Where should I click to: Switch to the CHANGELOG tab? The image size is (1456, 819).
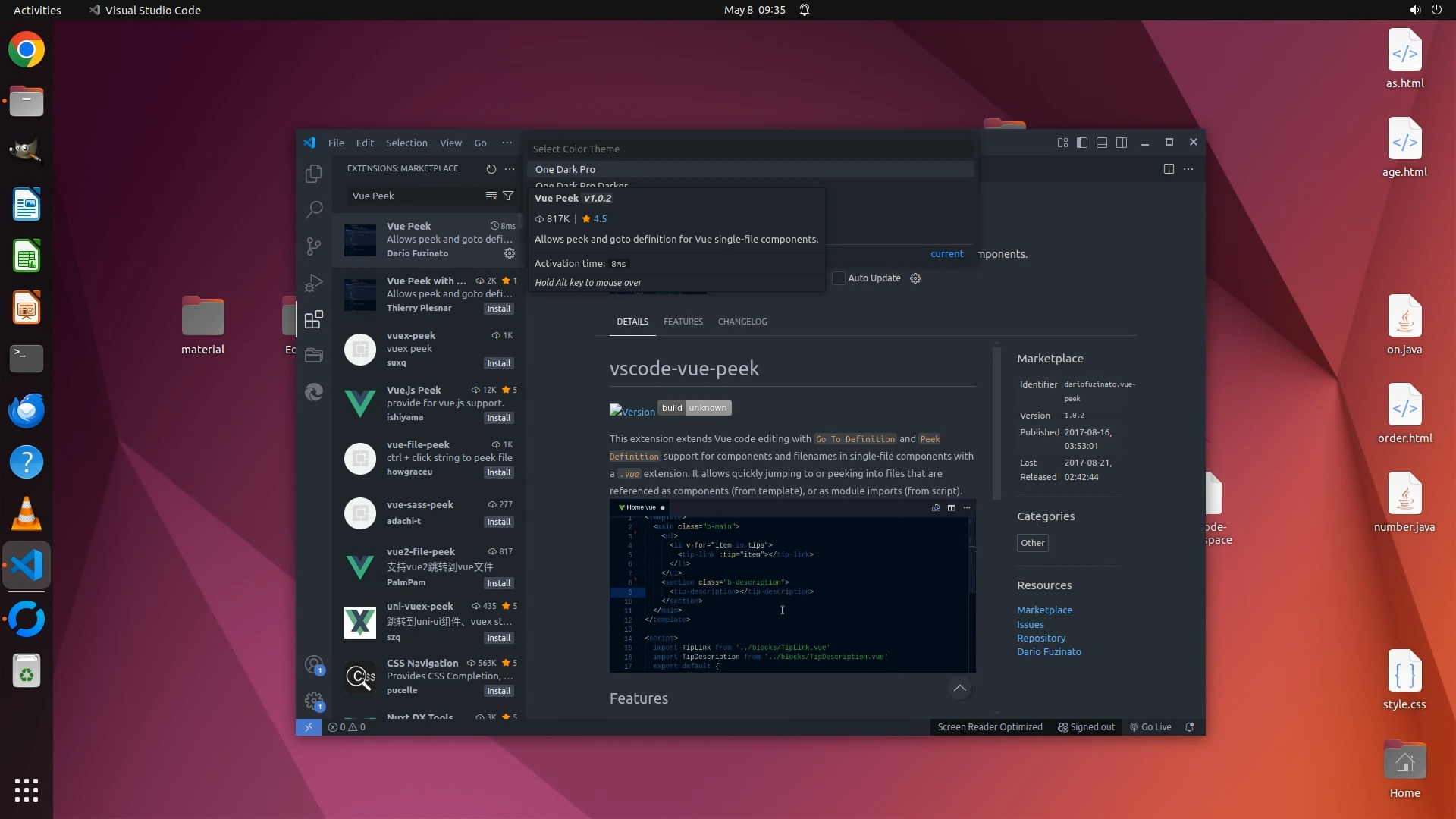742,322
